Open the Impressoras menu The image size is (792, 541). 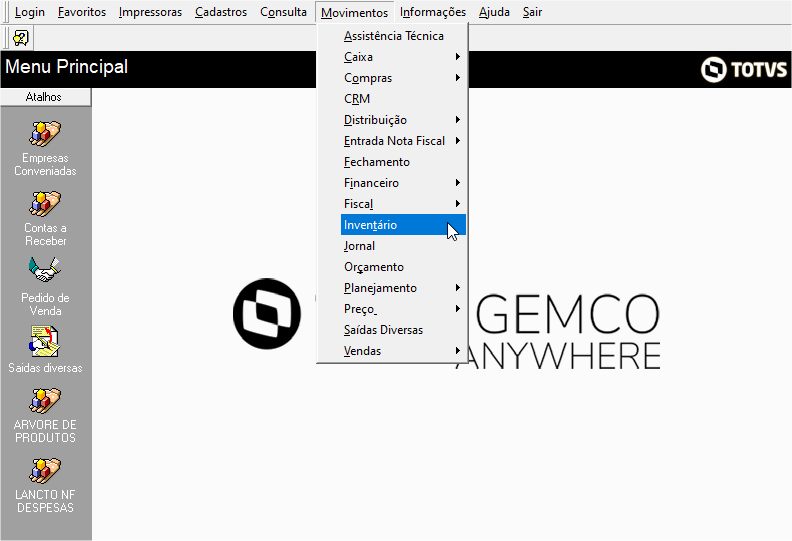[150, 12]
